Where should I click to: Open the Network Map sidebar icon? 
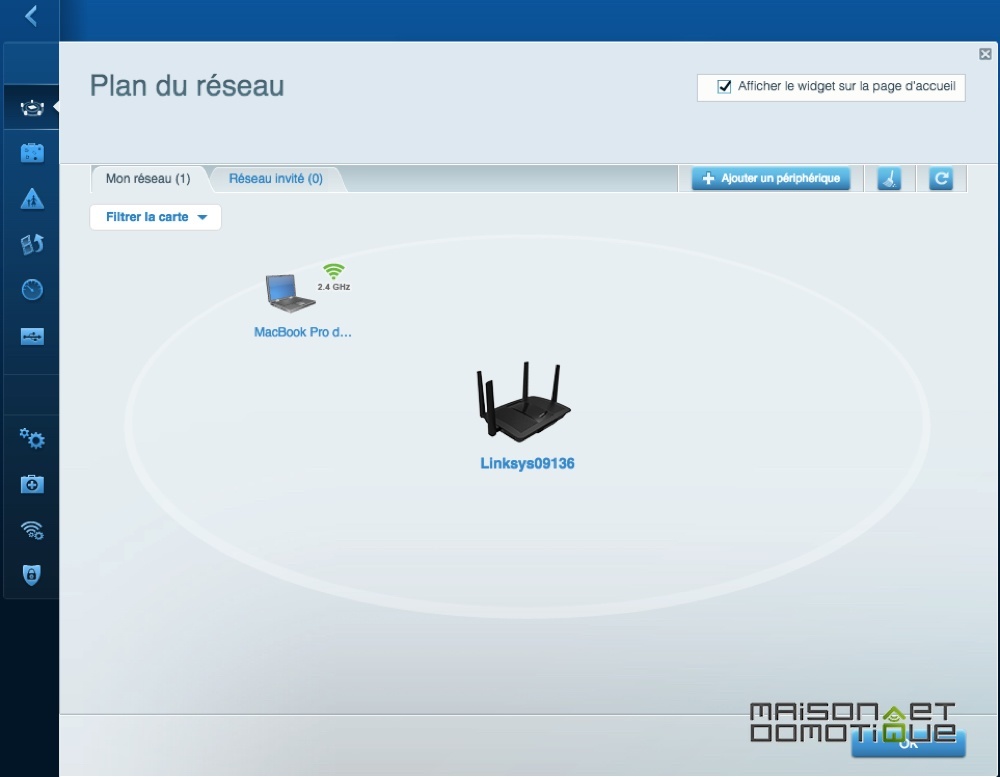(32, 107)
